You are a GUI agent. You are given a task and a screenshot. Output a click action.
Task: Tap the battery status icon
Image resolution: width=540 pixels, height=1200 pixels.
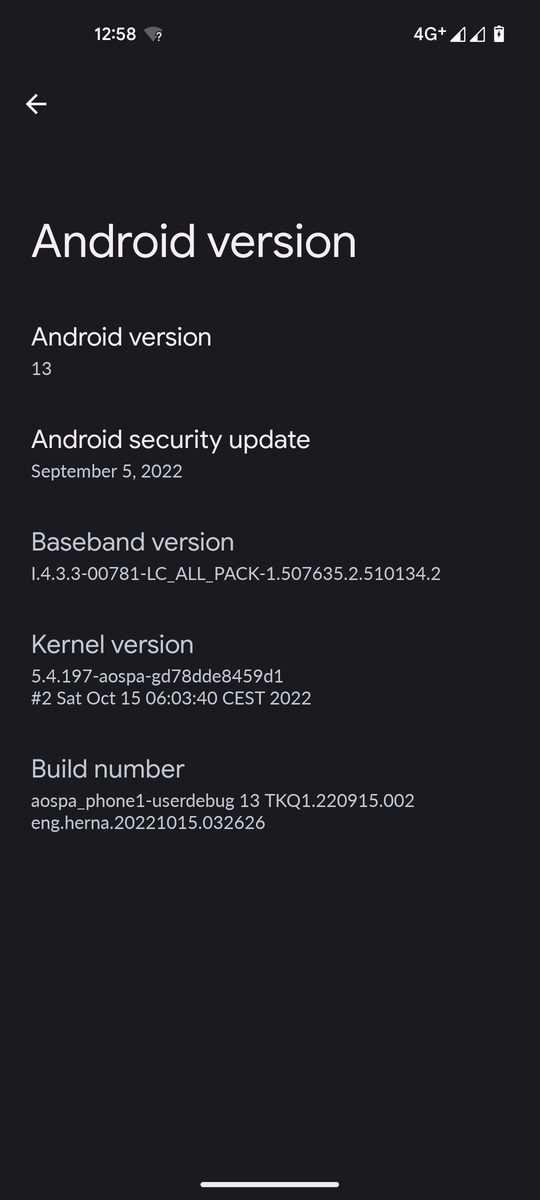pos(499,34)
